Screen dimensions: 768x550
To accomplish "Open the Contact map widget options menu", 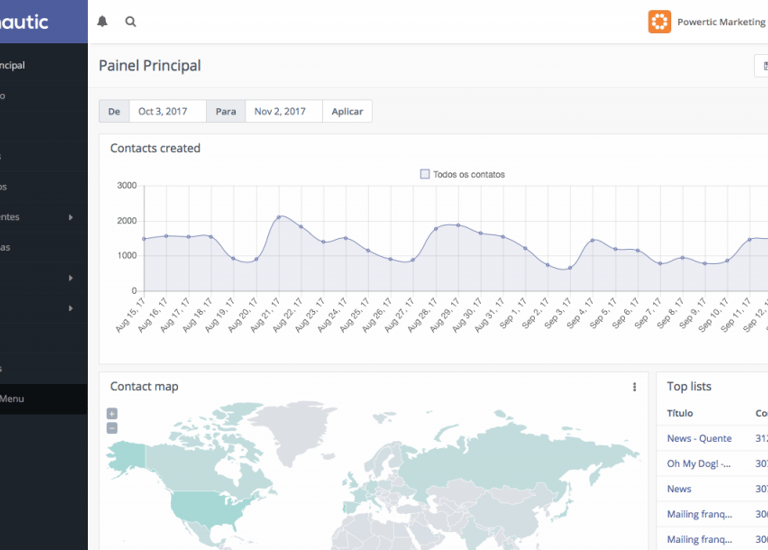I will [x=634, y=387].
